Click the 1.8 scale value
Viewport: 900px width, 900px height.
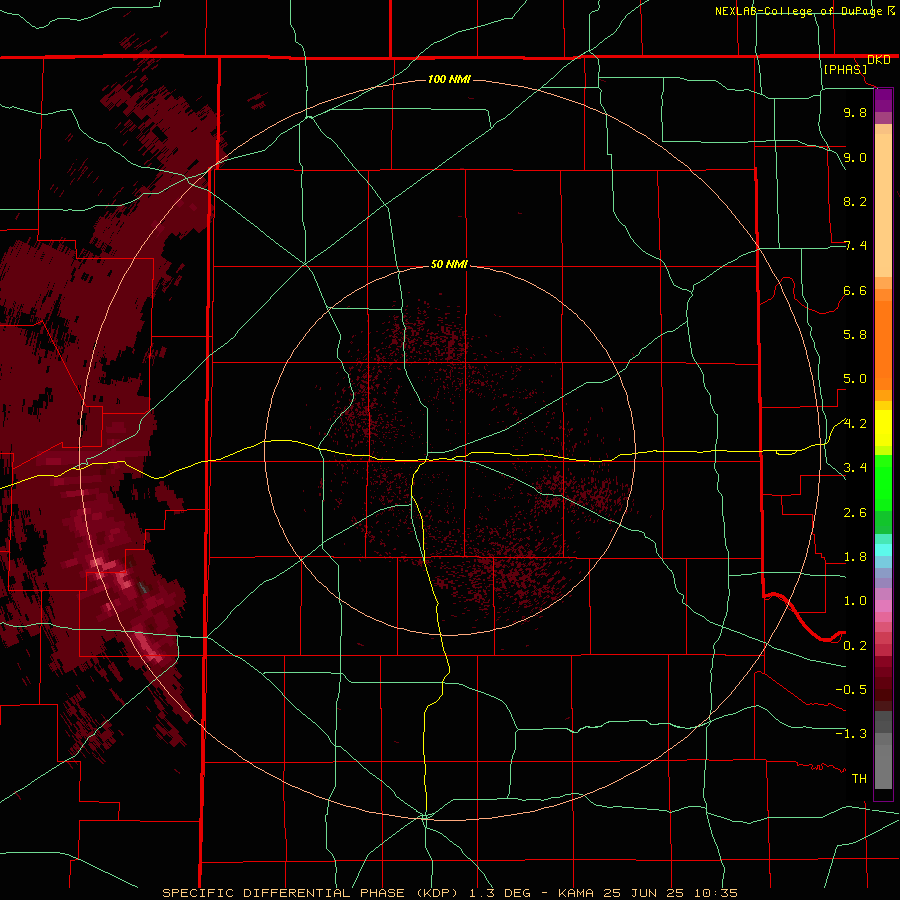855,557
